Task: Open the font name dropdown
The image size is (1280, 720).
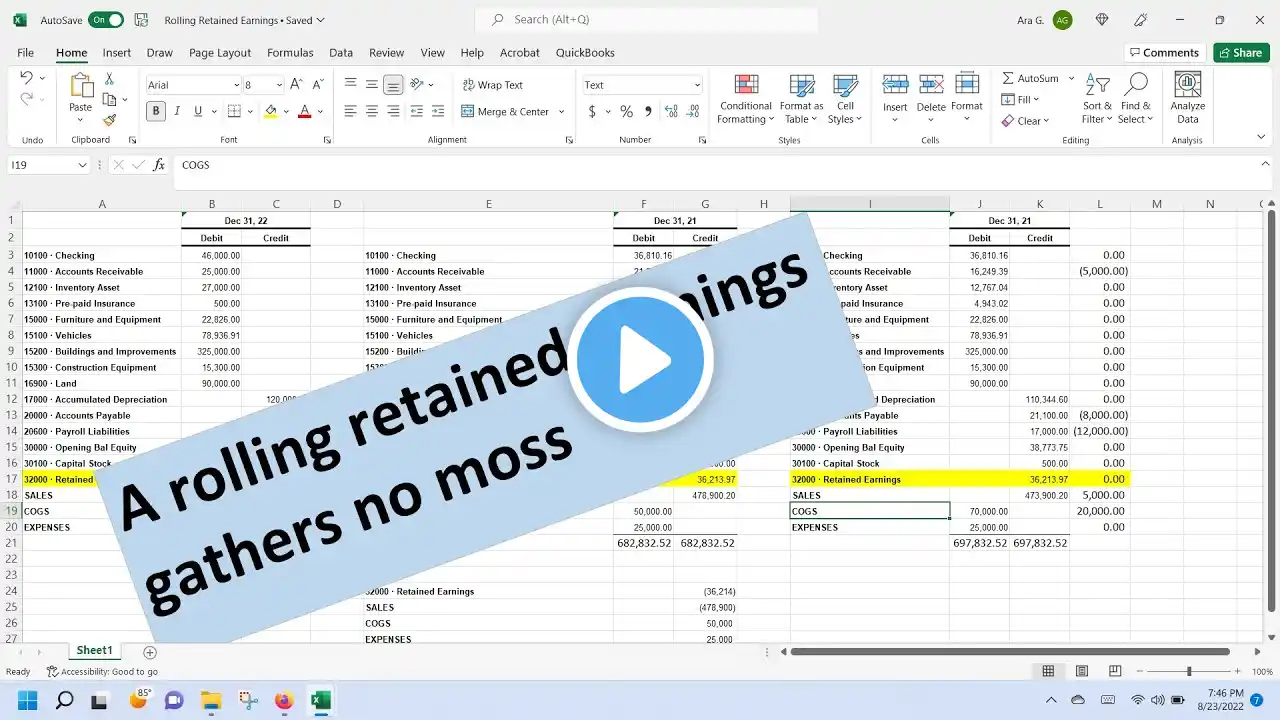Action: (236, 85)
